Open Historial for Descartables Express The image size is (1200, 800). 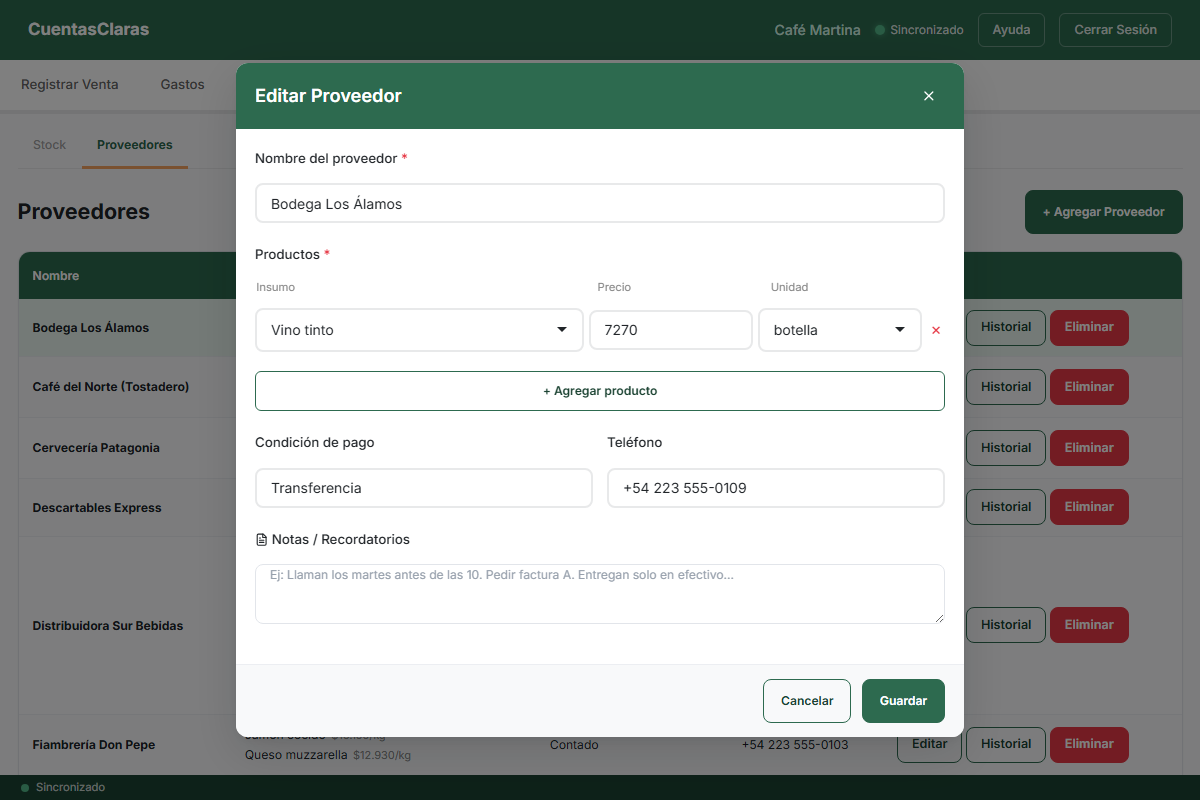click(x=1006, y=507)
